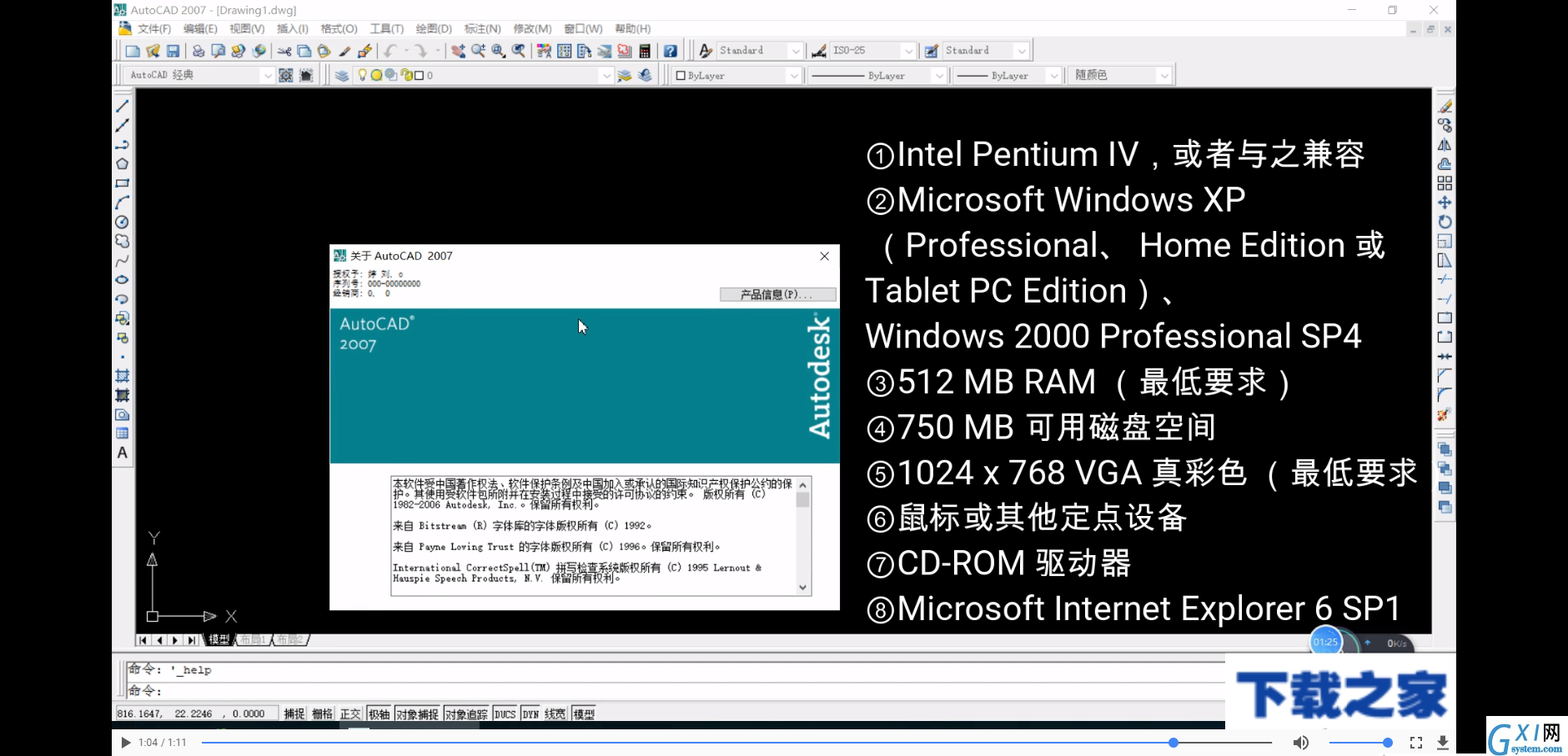Click the 产品信息(P)... button

click(x=777, y=294)
